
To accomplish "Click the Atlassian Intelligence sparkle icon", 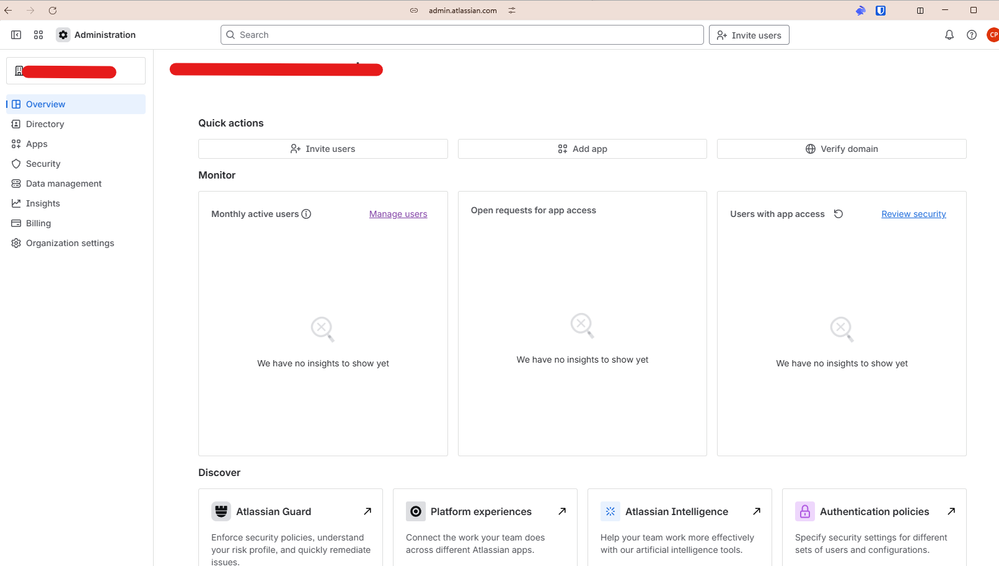I will click(x=610, y=511).
